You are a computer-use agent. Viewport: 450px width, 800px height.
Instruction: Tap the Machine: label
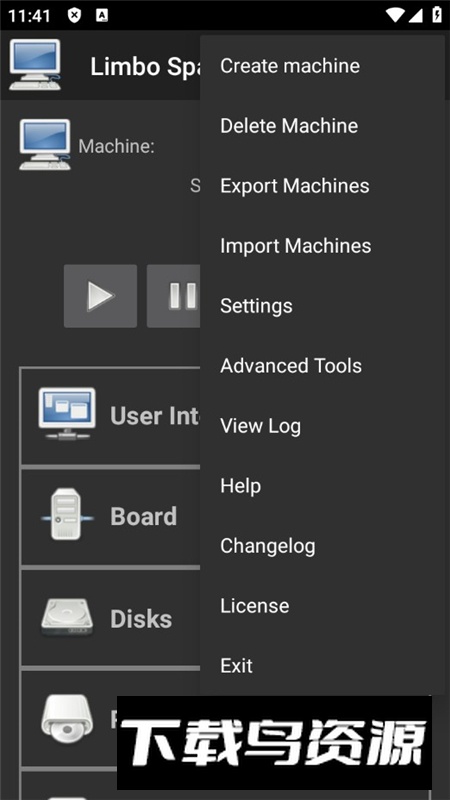[x=116, y=146]
